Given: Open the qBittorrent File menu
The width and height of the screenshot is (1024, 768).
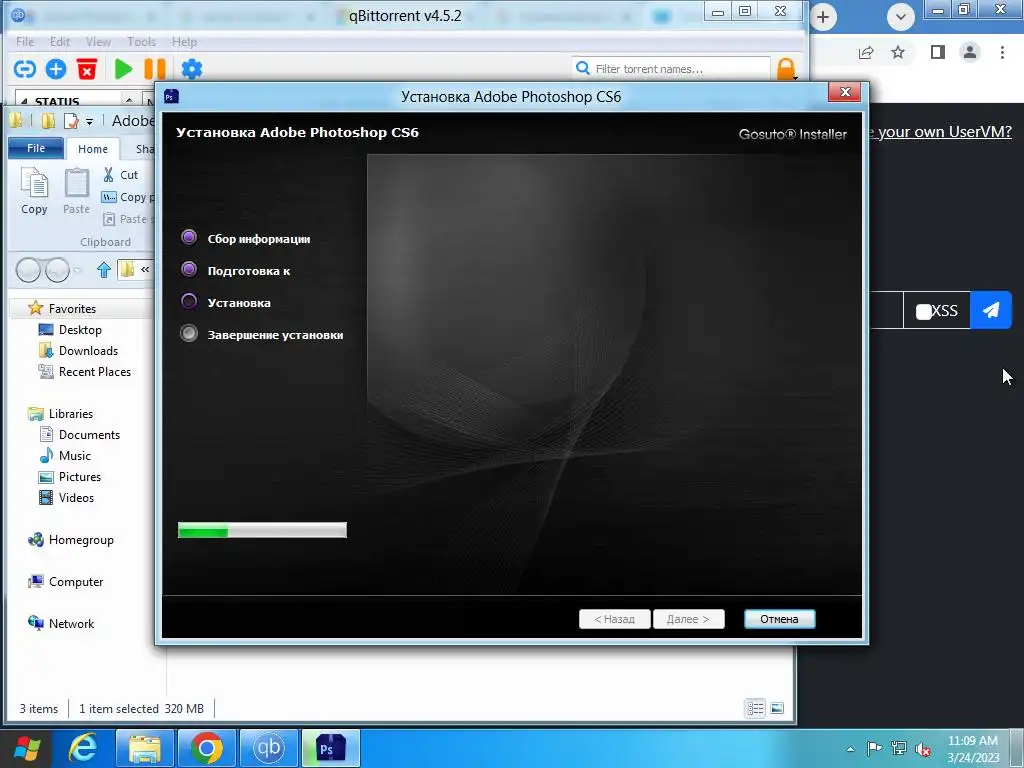Looking at the screenshot, I should click(x=25, y=42).
